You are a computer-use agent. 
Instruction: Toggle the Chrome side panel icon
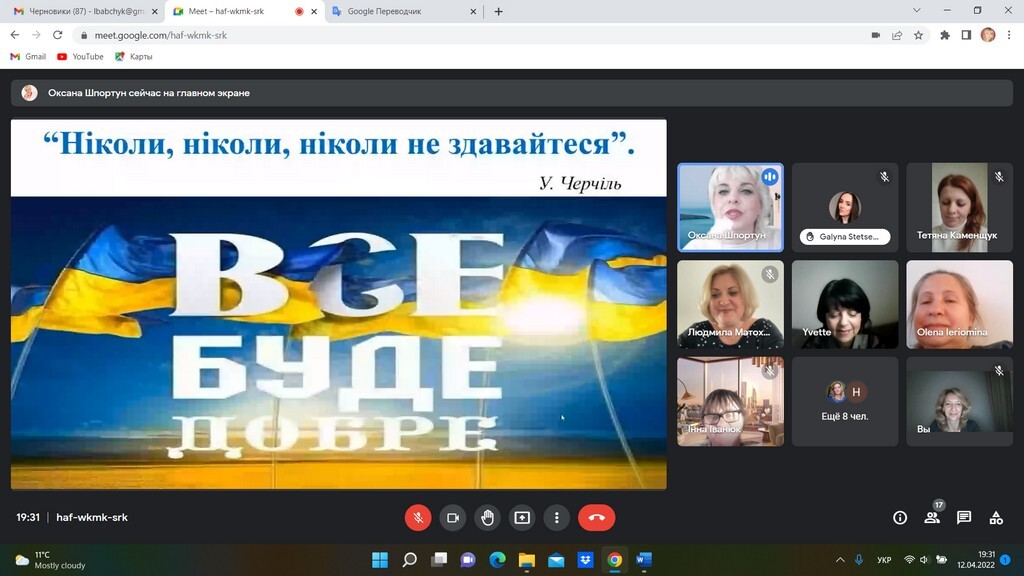966,35
